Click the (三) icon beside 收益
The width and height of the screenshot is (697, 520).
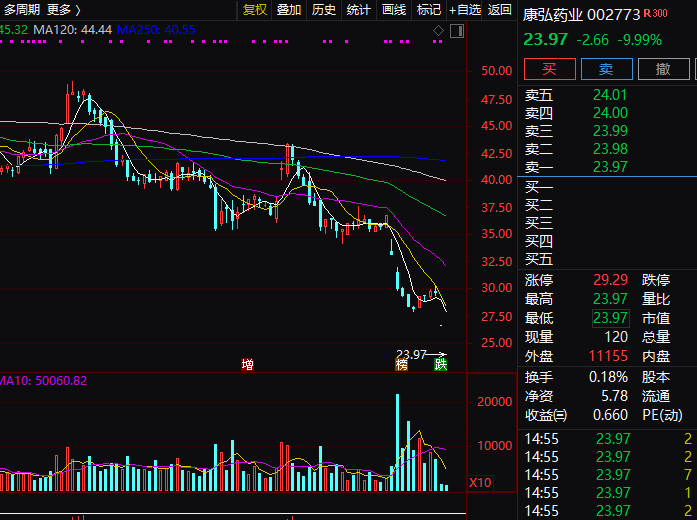click(561, 415)
